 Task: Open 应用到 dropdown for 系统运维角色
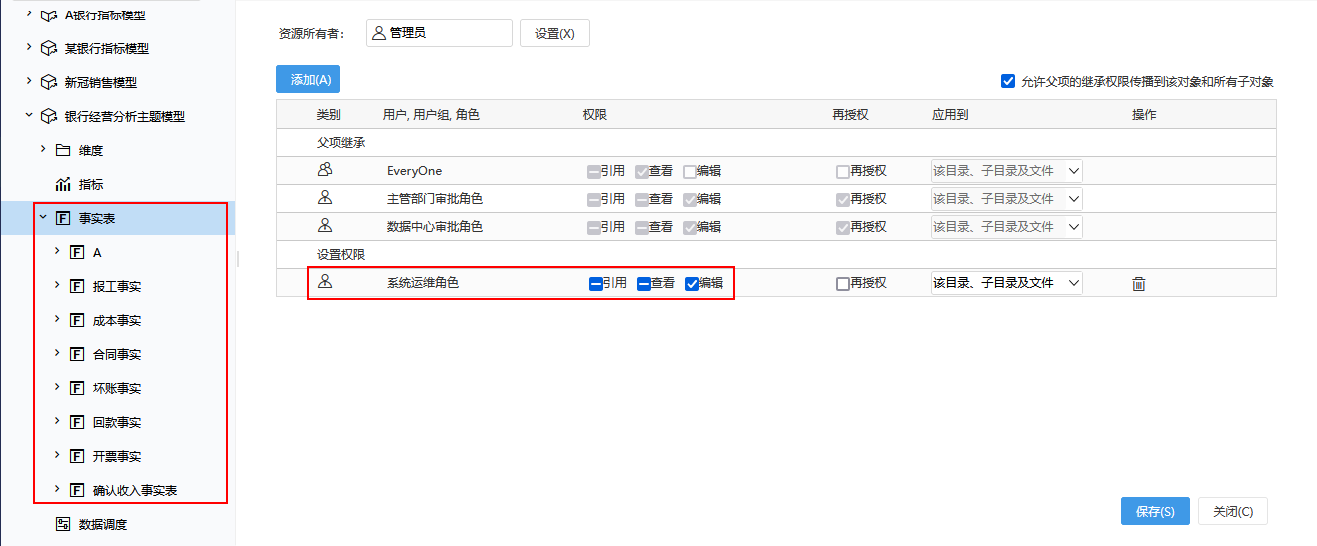(1006, 283)
